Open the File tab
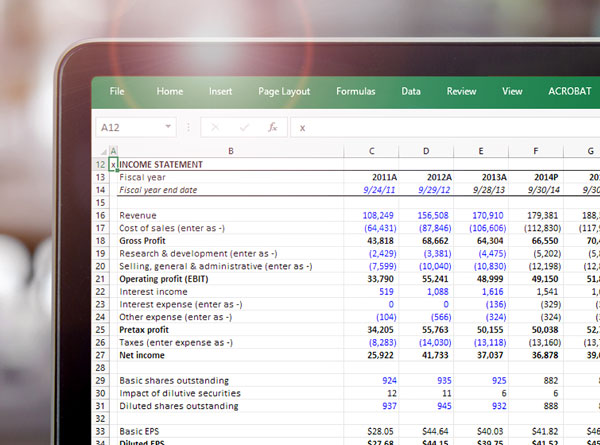600x445 pixels. tap(117, 91)
